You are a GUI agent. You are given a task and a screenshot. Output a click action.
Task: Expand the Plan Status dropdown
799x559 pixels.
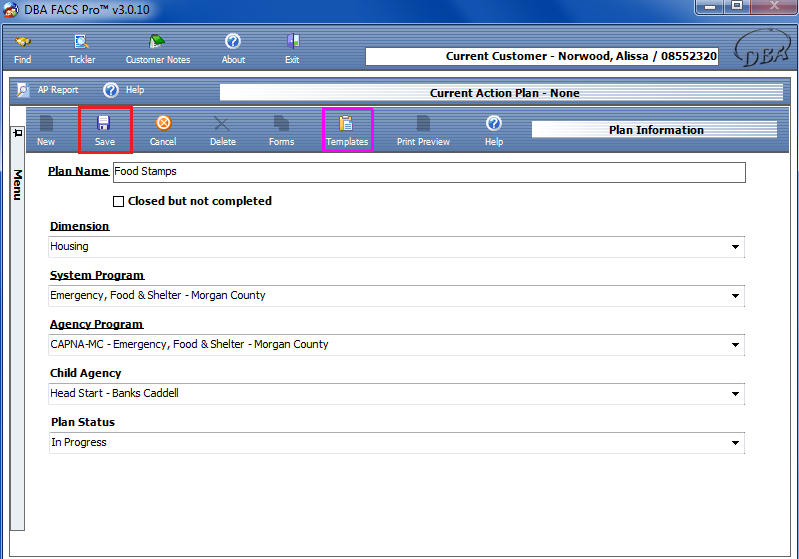coord(735,443)
